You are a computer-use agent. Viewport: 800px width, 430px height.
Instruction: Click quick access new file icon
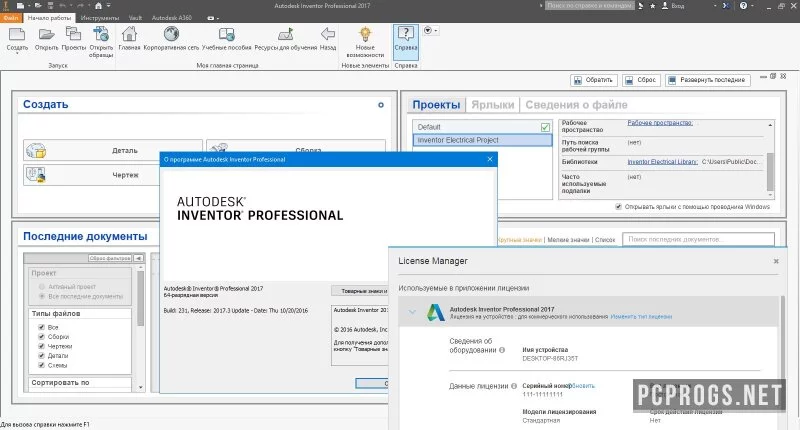tap(20, 6)
